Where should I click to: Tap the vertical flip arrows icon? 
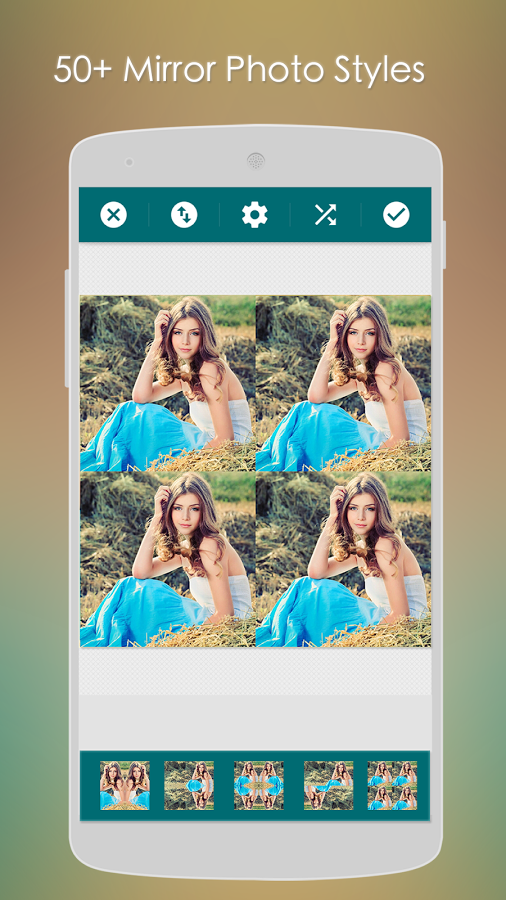[x=184, y=215]
